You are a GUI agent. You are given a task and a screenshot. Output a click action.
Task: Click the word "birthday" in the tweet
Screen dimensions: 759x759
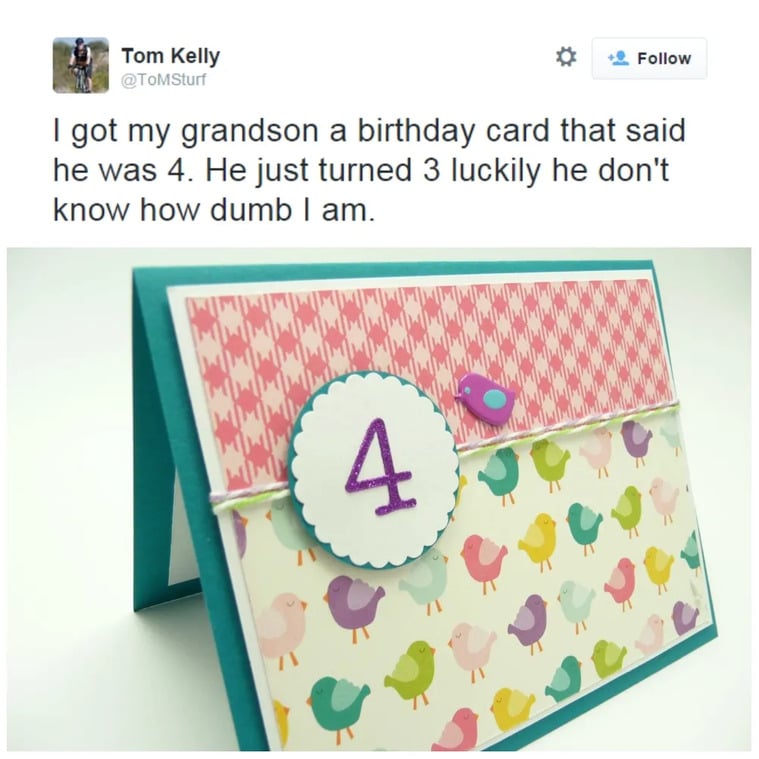tap(417, 131)
